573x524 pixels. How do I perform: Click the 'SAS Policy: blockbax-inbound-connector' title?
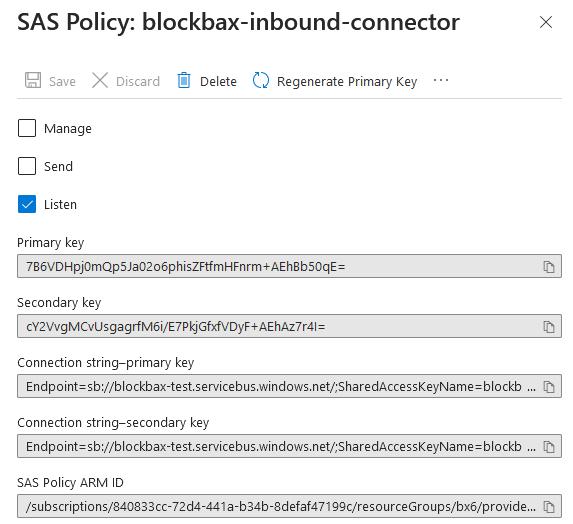tap(238, 23)
